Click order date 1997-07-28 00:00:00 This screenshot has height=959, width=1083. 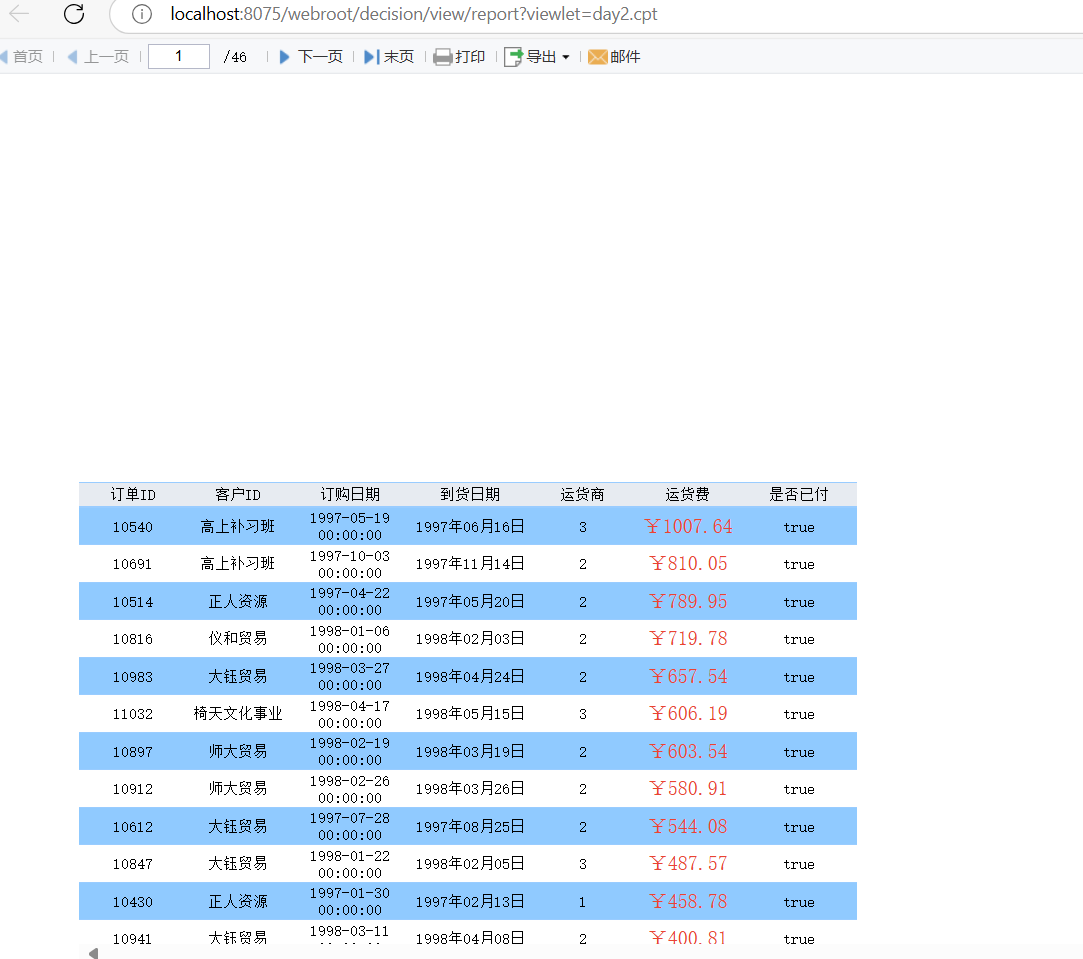click(349, 826)
